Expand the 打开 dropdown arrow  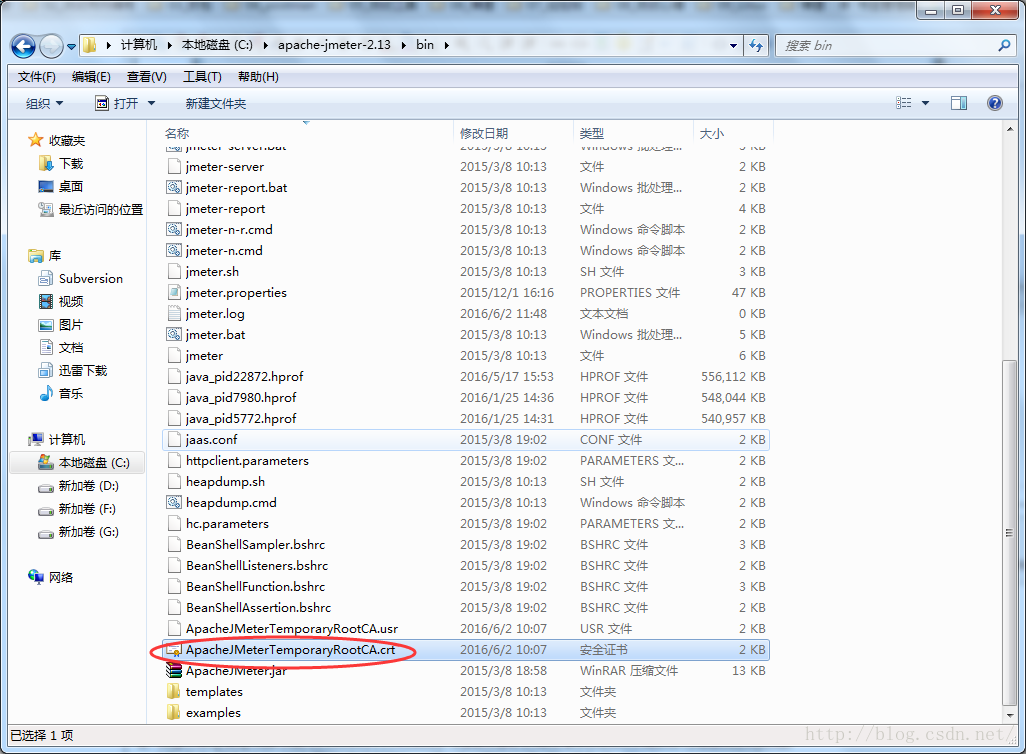[151, 103]
